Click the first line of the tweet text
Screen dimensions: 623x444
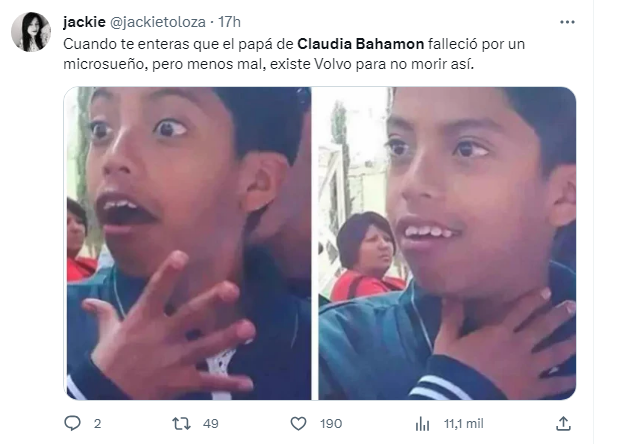tap(294, 44)
